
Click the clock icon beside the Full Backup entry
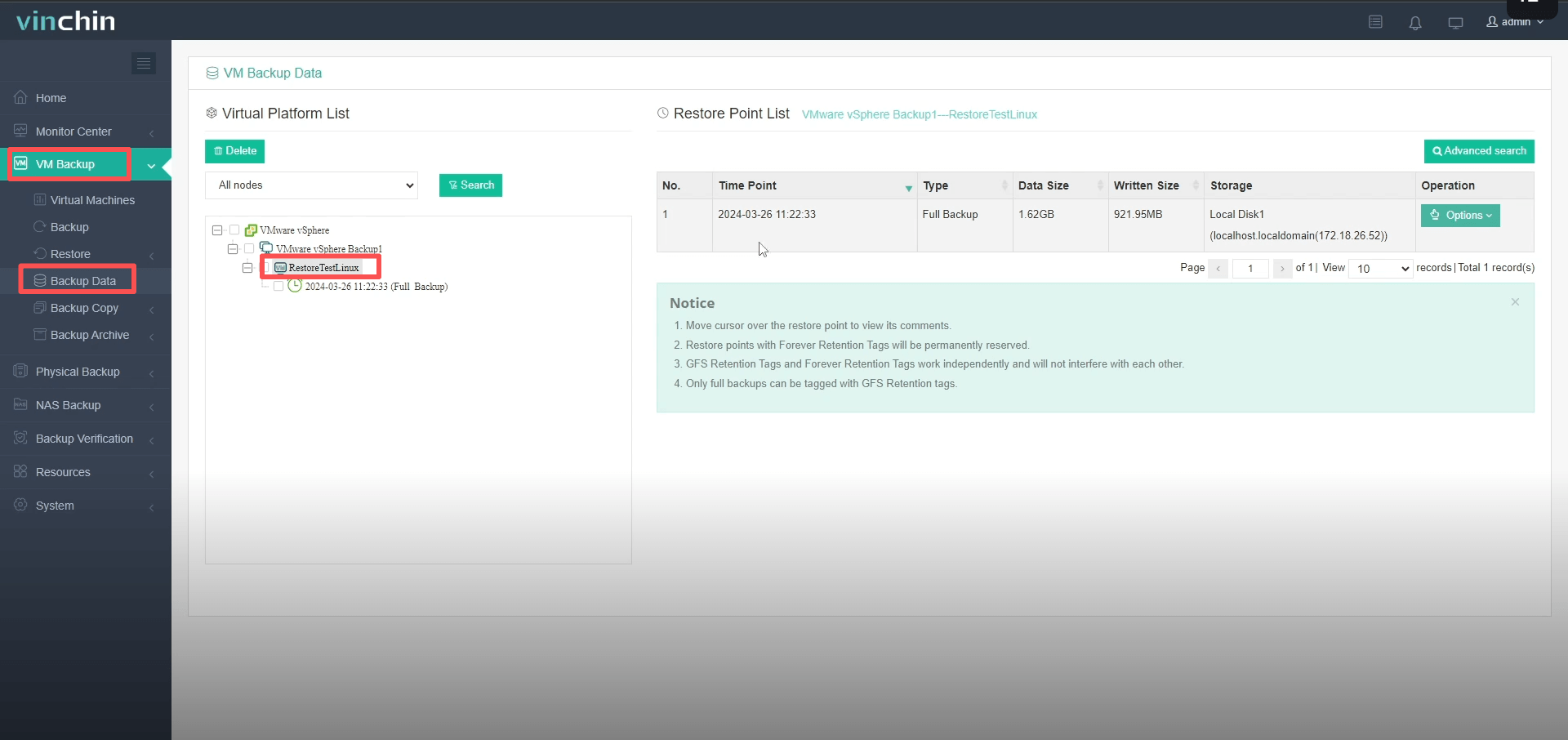[x=295, y=287]
